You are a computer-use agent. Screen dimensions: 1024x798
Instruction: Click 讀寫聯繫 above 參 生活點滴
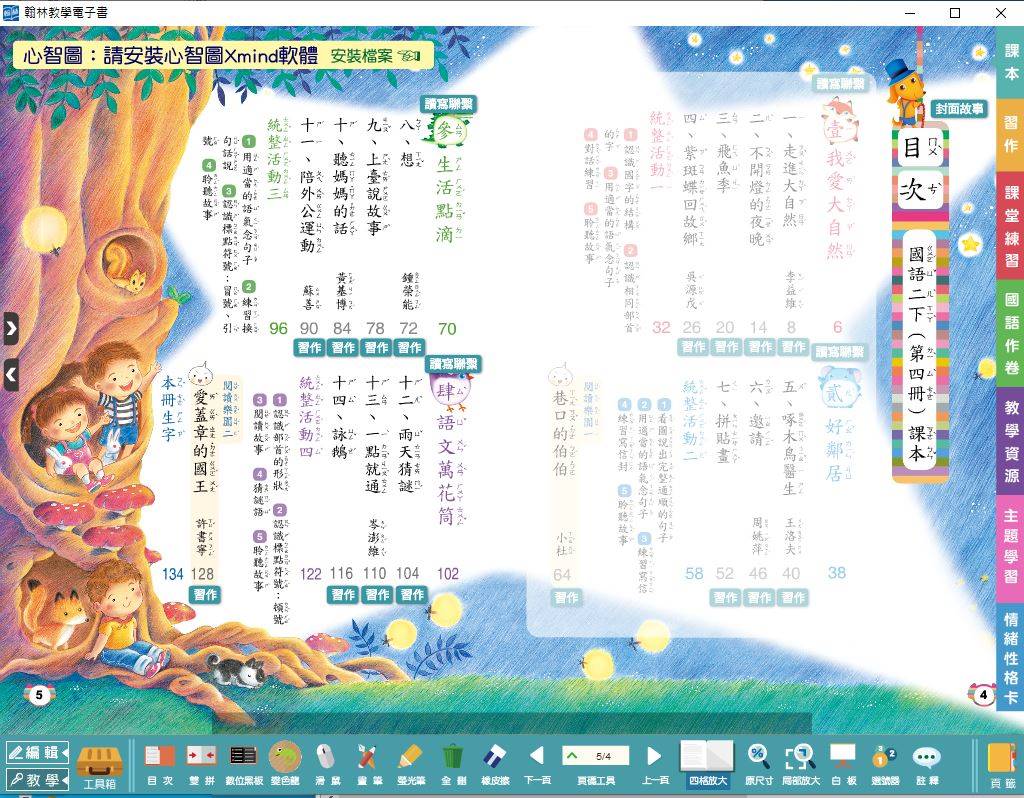click(x=449, y=104)
